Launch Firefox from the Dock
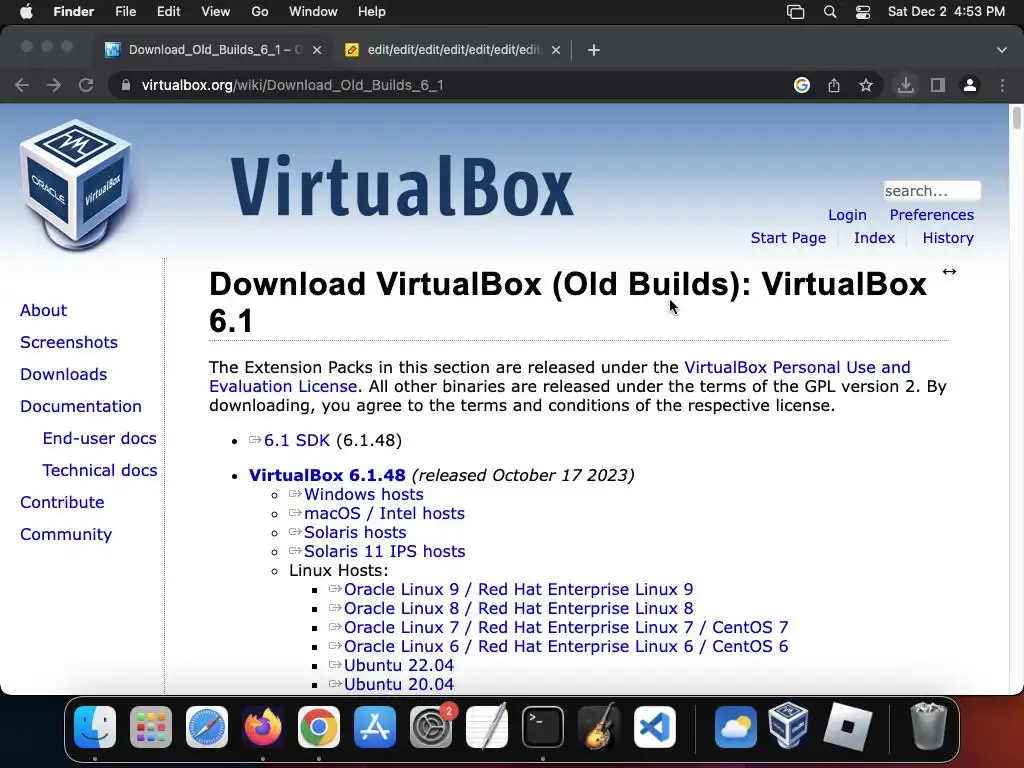The height and width of the screenshot is (768, 1024). tap(263, 727)
